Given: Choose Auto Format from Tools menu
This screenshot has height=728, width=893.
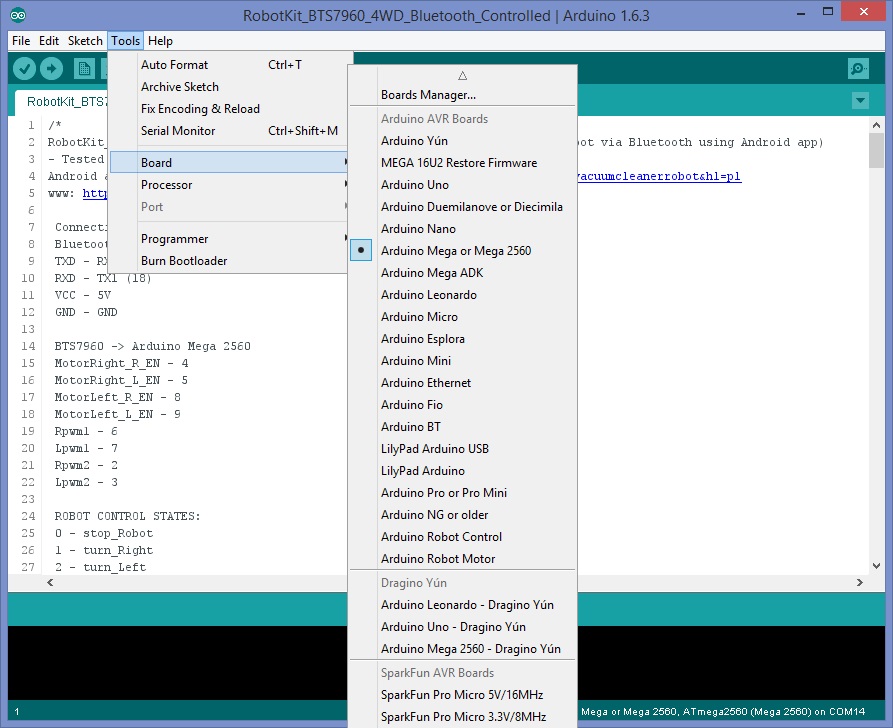Looking at the screenshot, I should click(228, 65).
